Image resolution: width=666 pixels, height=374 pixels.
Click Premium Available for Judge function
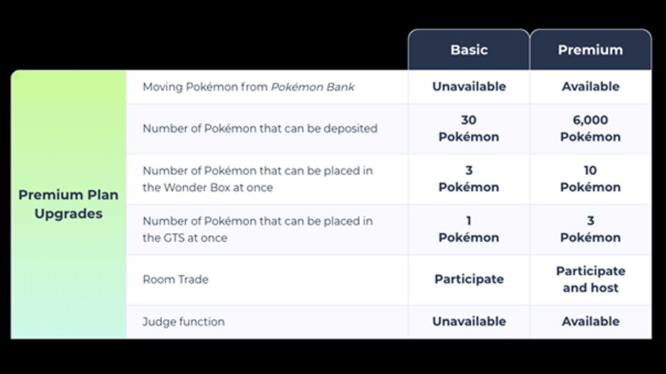click(x=590, y=321)
